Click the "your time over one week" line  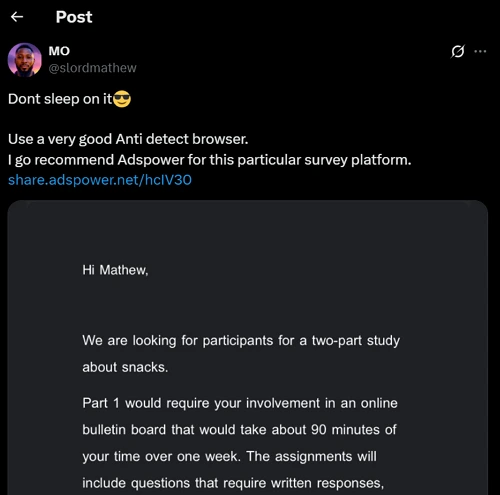click(x=229, y=456)
